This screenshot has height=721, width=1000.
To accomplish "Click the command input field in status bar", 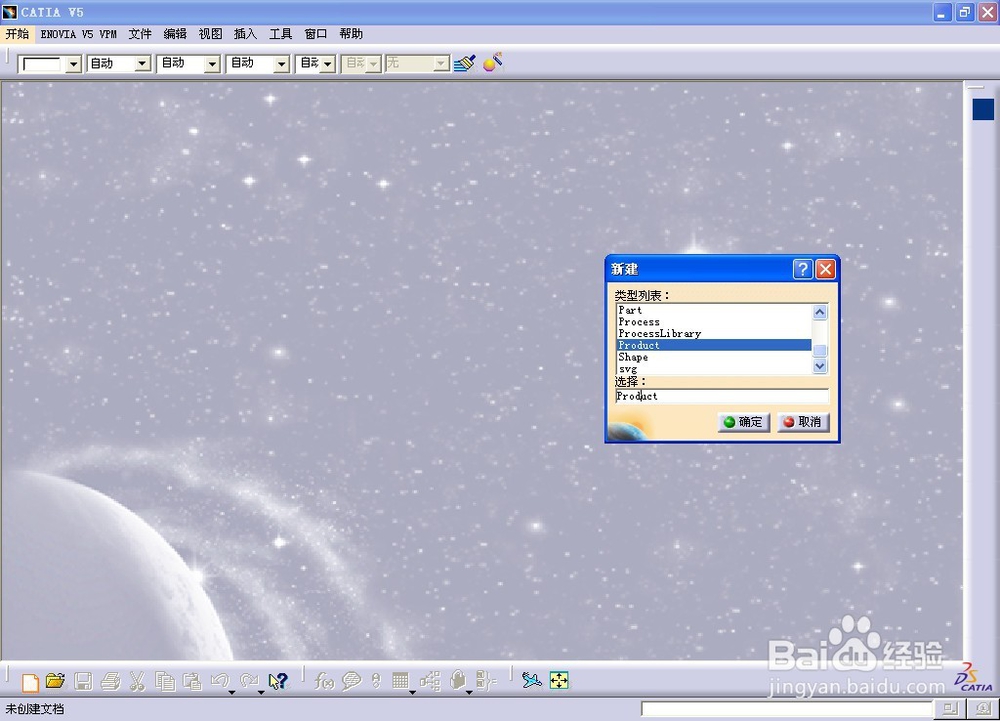I will coord(787,709).
